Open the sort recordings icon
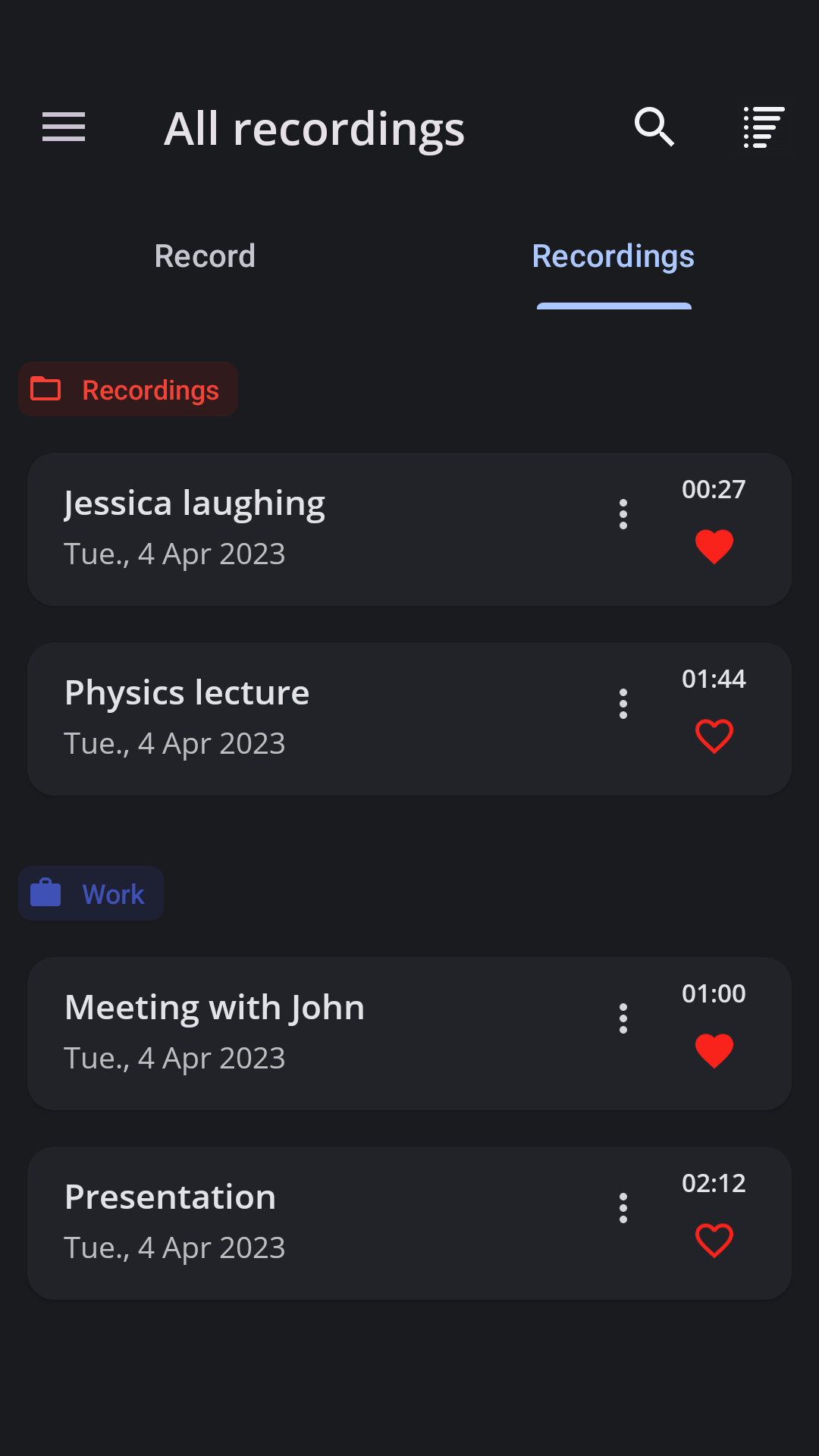 (763, 127)
